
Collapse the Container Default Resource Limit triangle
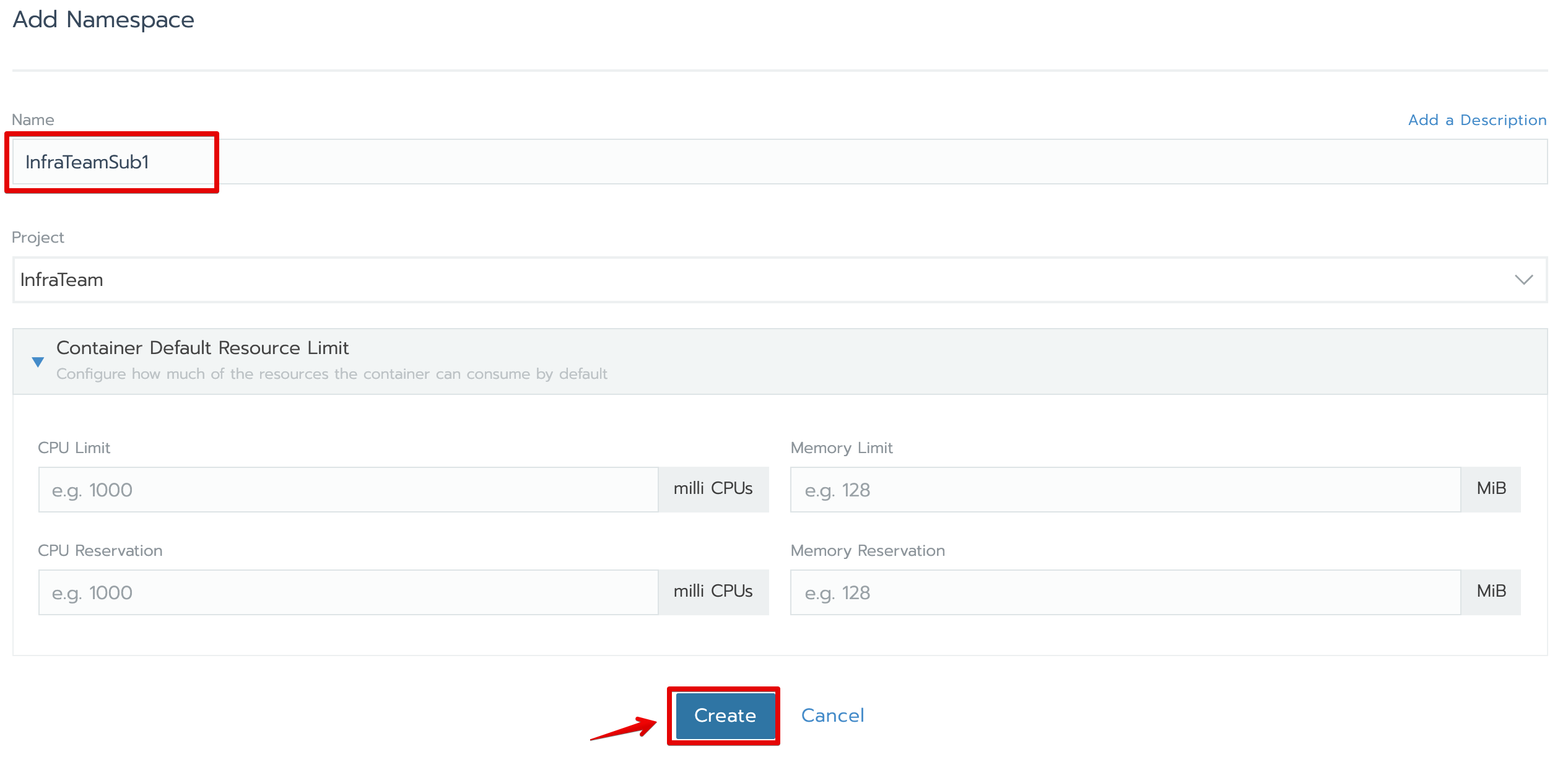point(38,362)
